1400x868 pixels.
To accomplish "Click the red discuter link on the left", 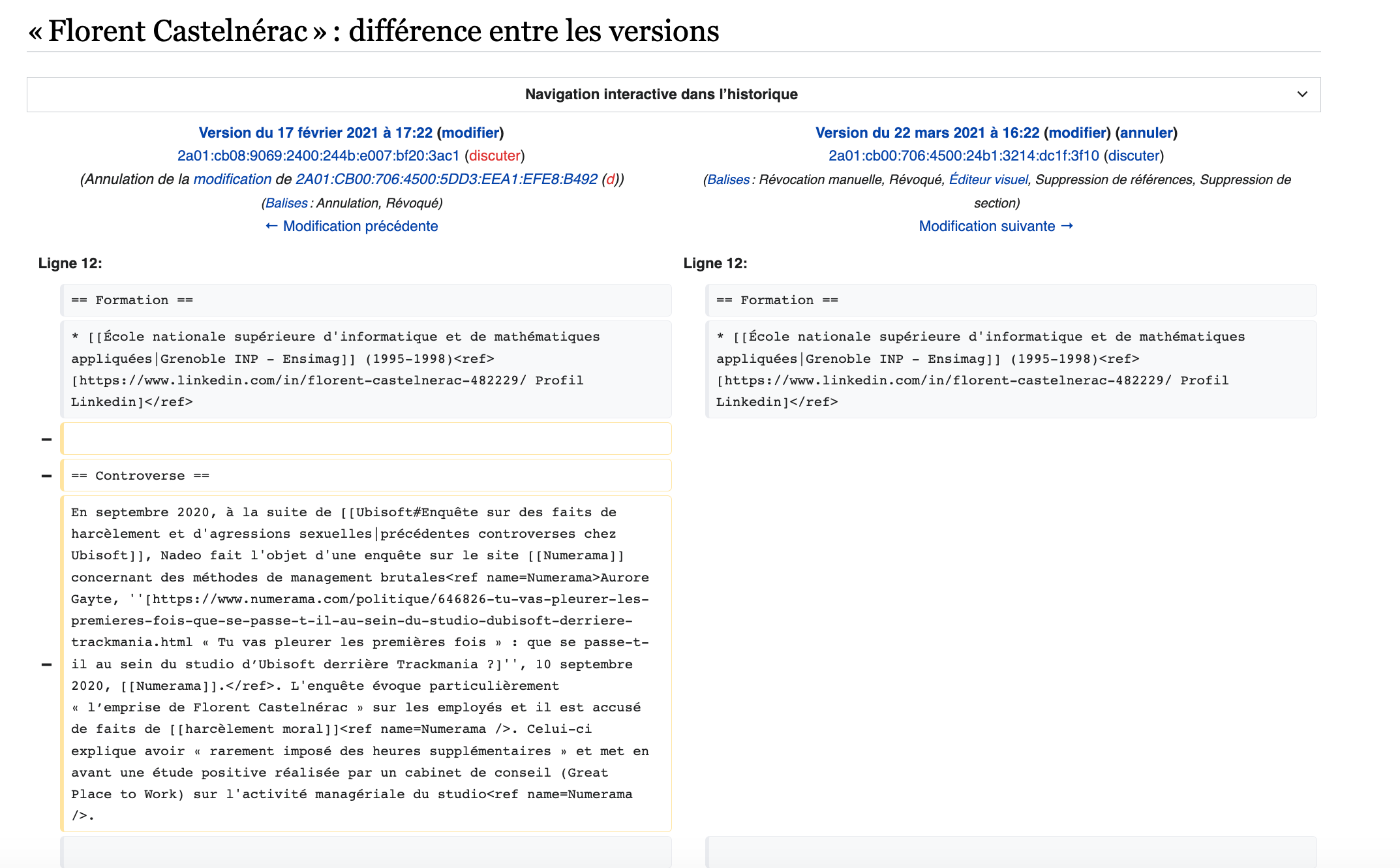I will [495, 155].
